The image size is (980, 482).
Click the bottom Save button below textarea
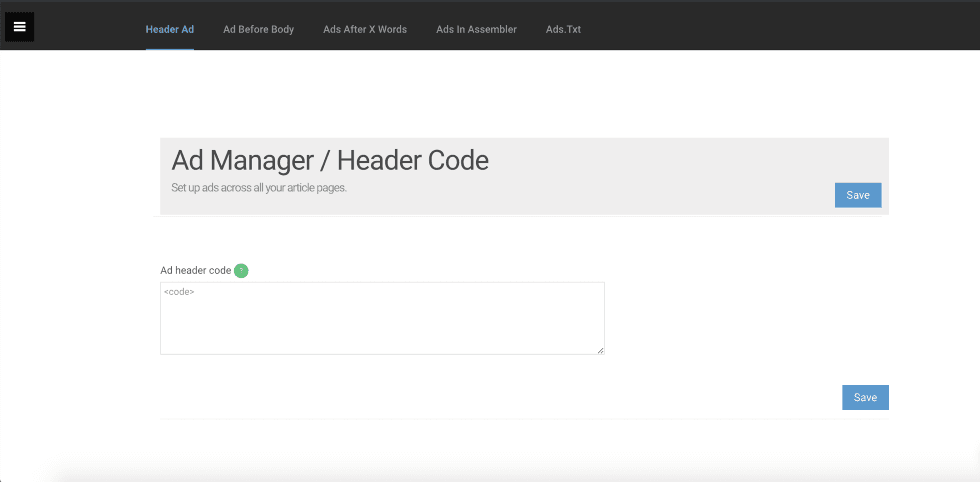pyautogui.click(x=865, y=397)
